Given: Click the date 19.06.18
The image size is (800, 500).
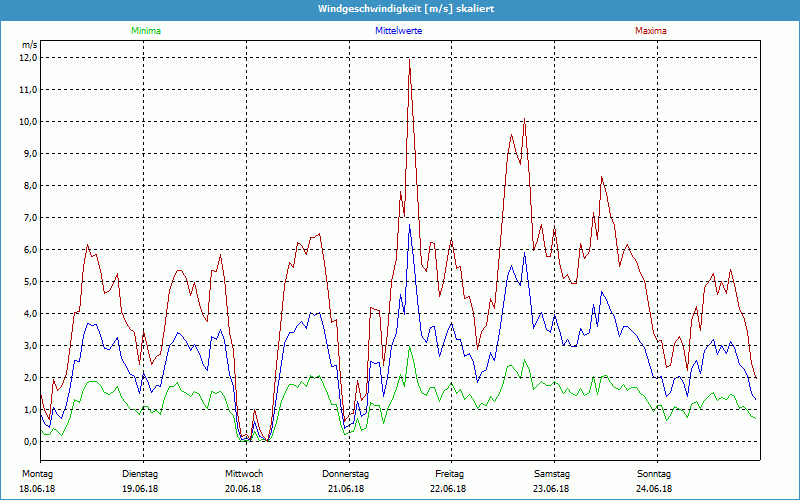Looking at the screenshot, I should click(140, 489).
